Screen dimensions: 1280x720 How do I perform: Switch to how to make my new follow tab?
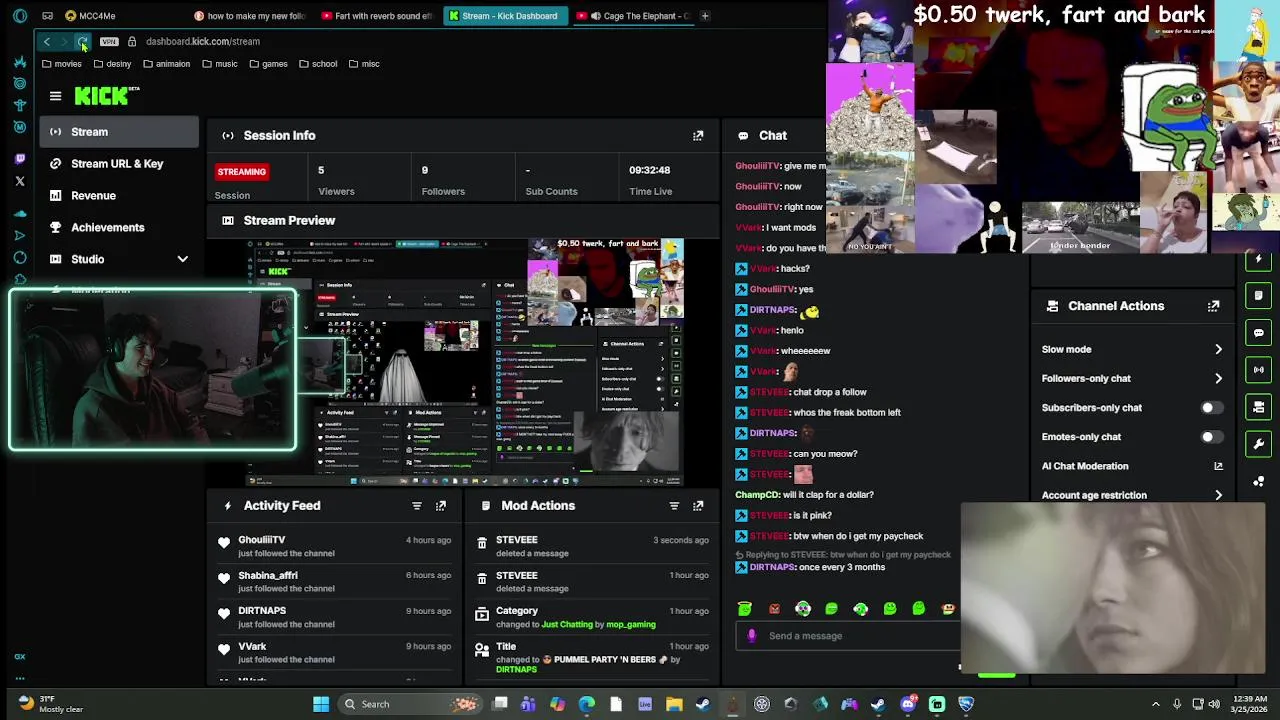[x=249, y=16]
